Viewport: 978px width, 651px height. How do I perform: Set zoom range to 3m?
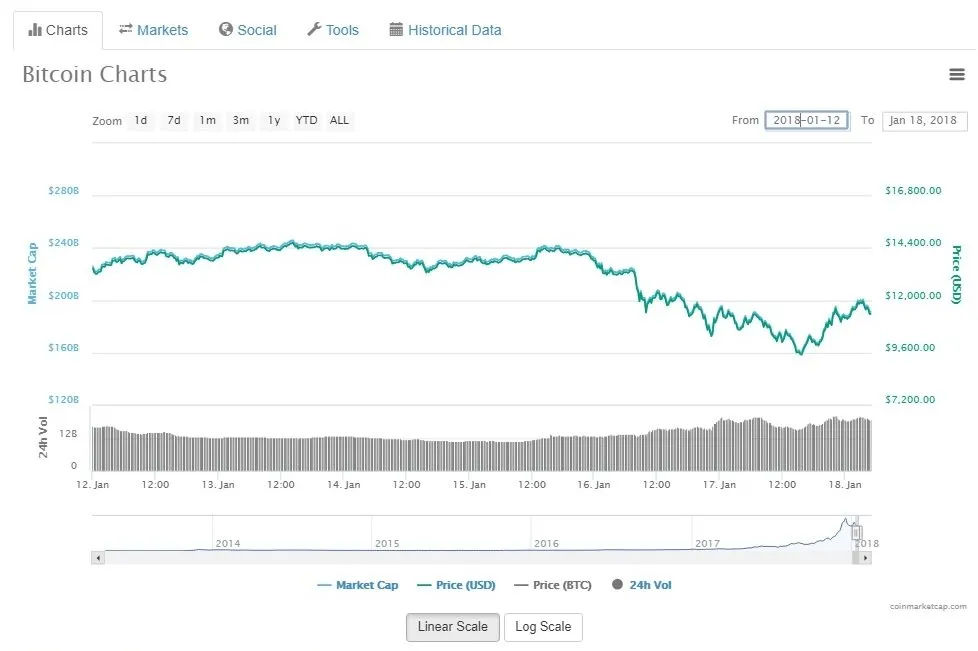click(x=241, y=120)
